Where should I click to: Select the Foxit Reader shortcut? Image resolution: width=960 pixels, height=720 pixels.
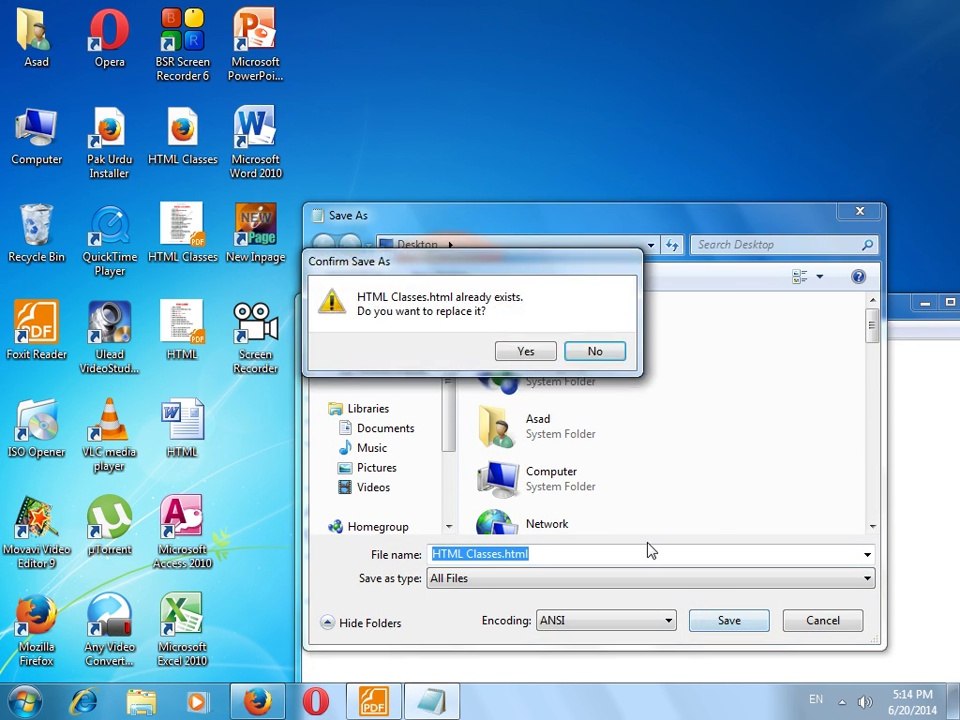tap(36, 331)
